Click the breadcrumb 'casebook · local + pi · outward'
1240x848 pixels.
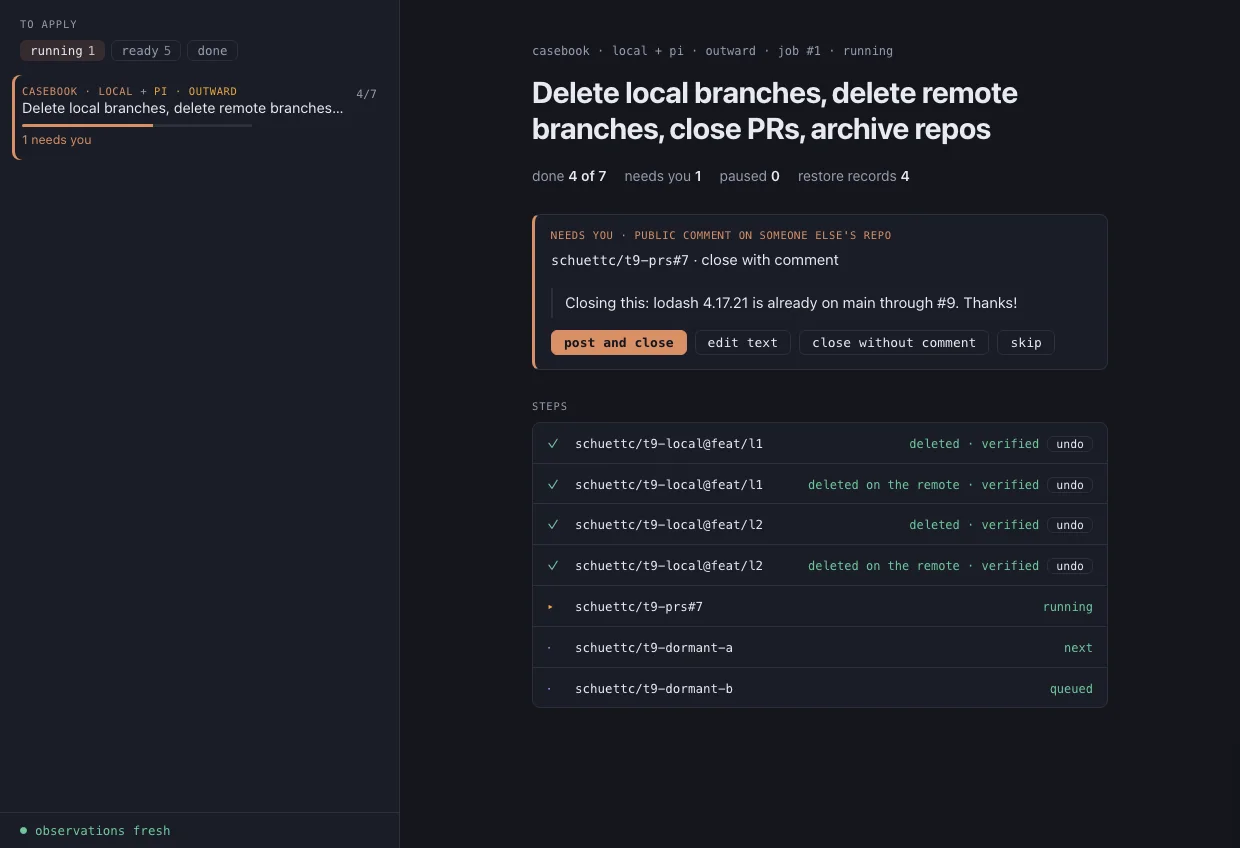point(644,51)
